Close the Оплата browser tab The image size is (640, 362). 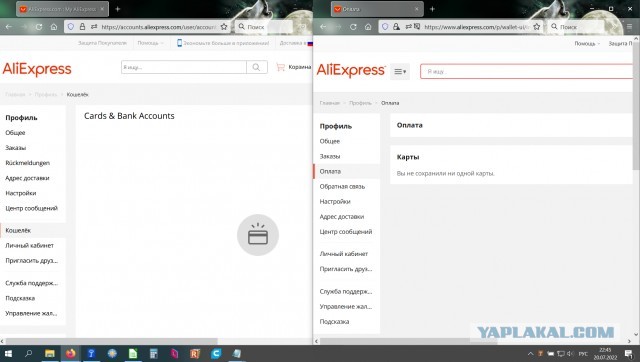click(x=416, y=9)
